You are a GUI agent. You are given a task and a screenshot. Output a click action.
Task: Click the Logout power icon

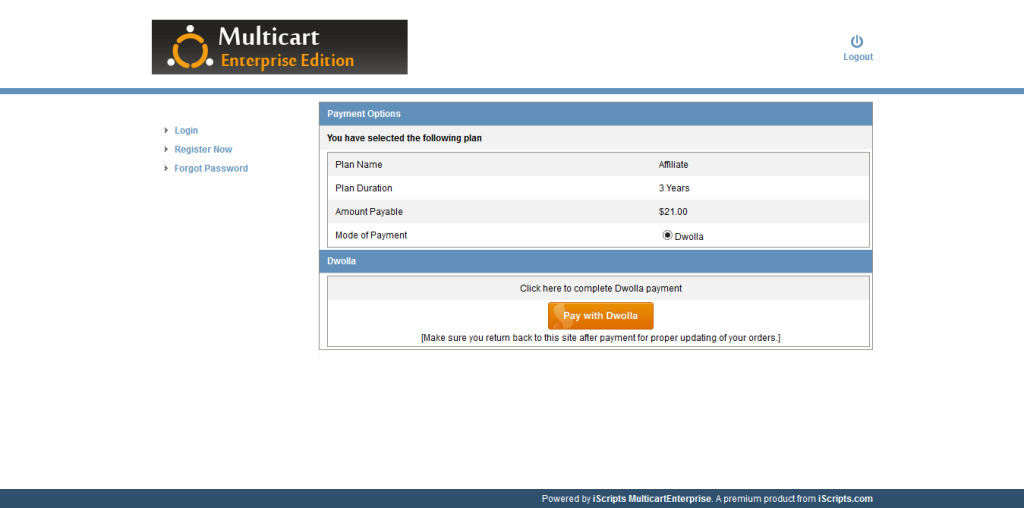857,41
